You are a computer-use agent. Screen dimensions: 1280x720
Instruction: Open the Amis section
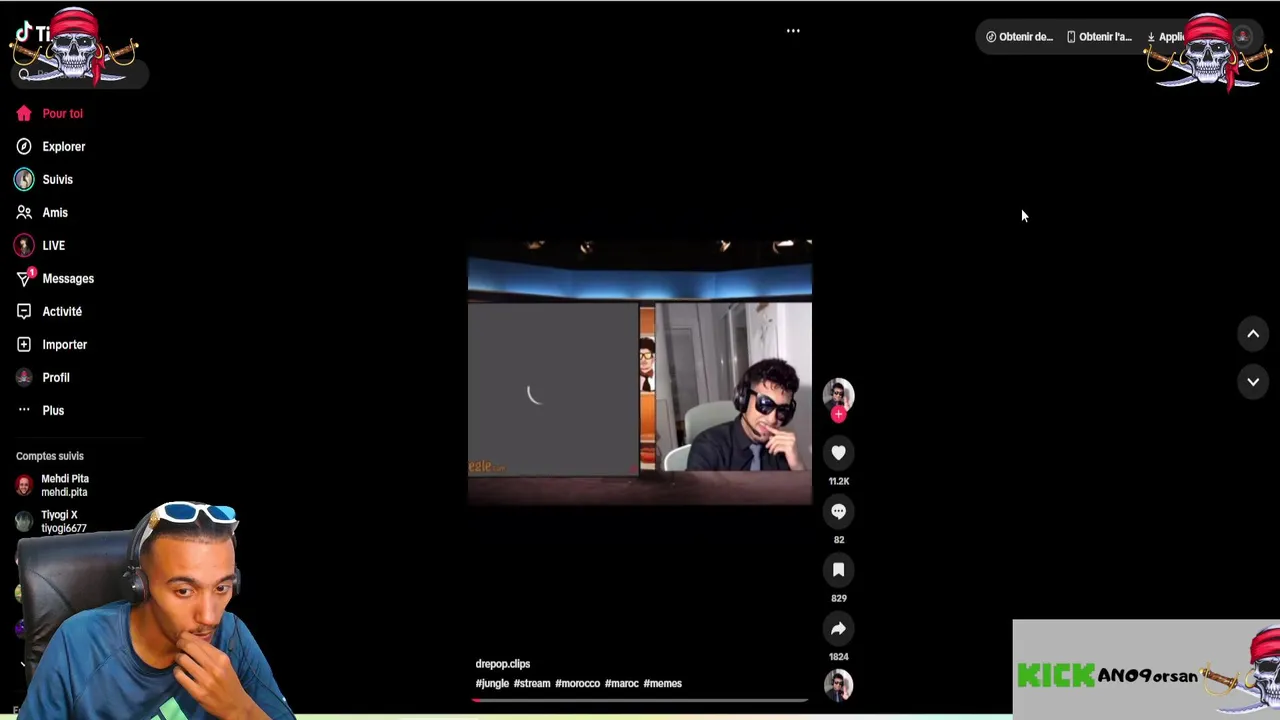pos(42,212)
